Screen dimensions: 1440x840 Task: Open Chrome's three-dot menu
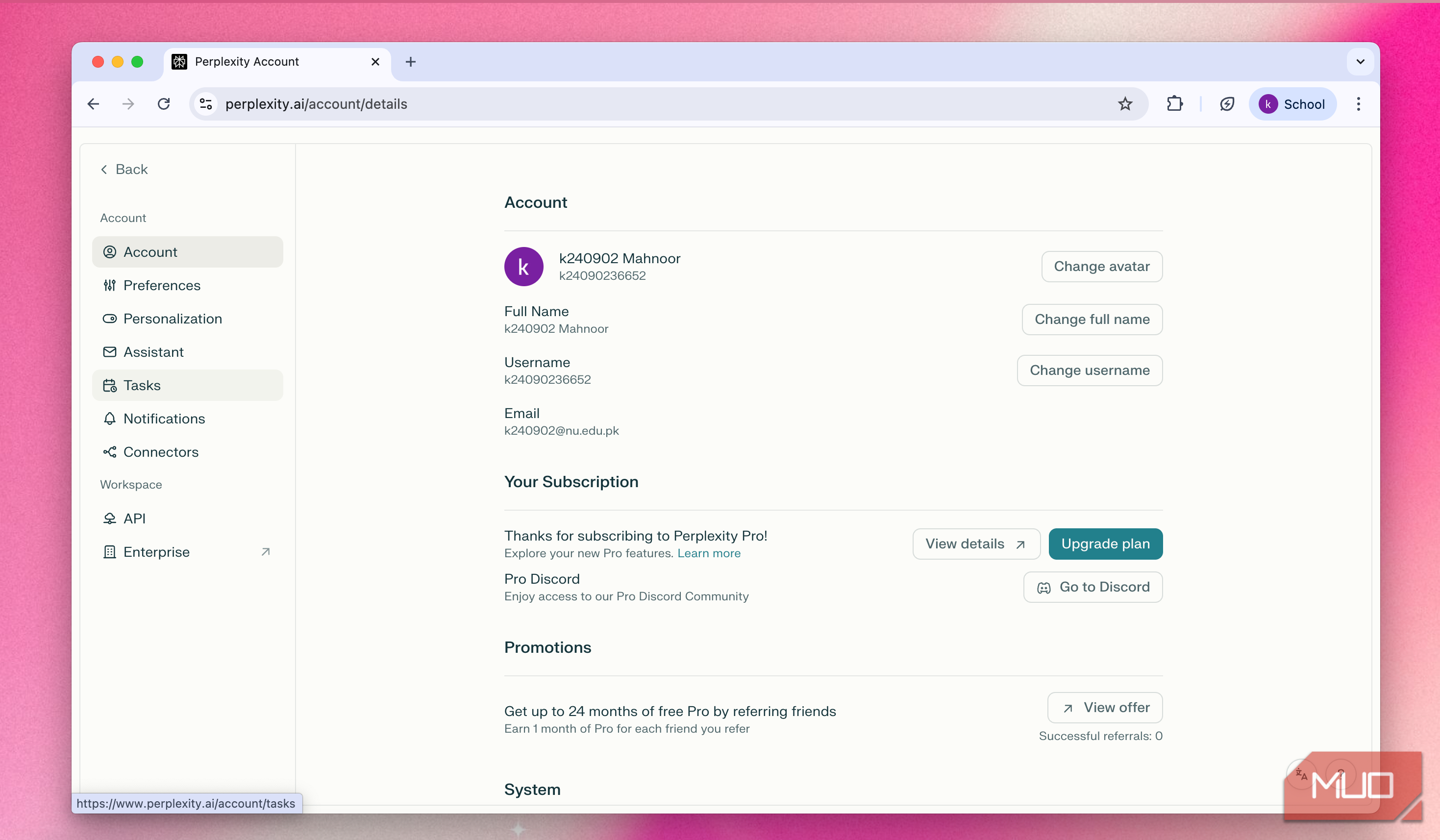coord(1358,104)
